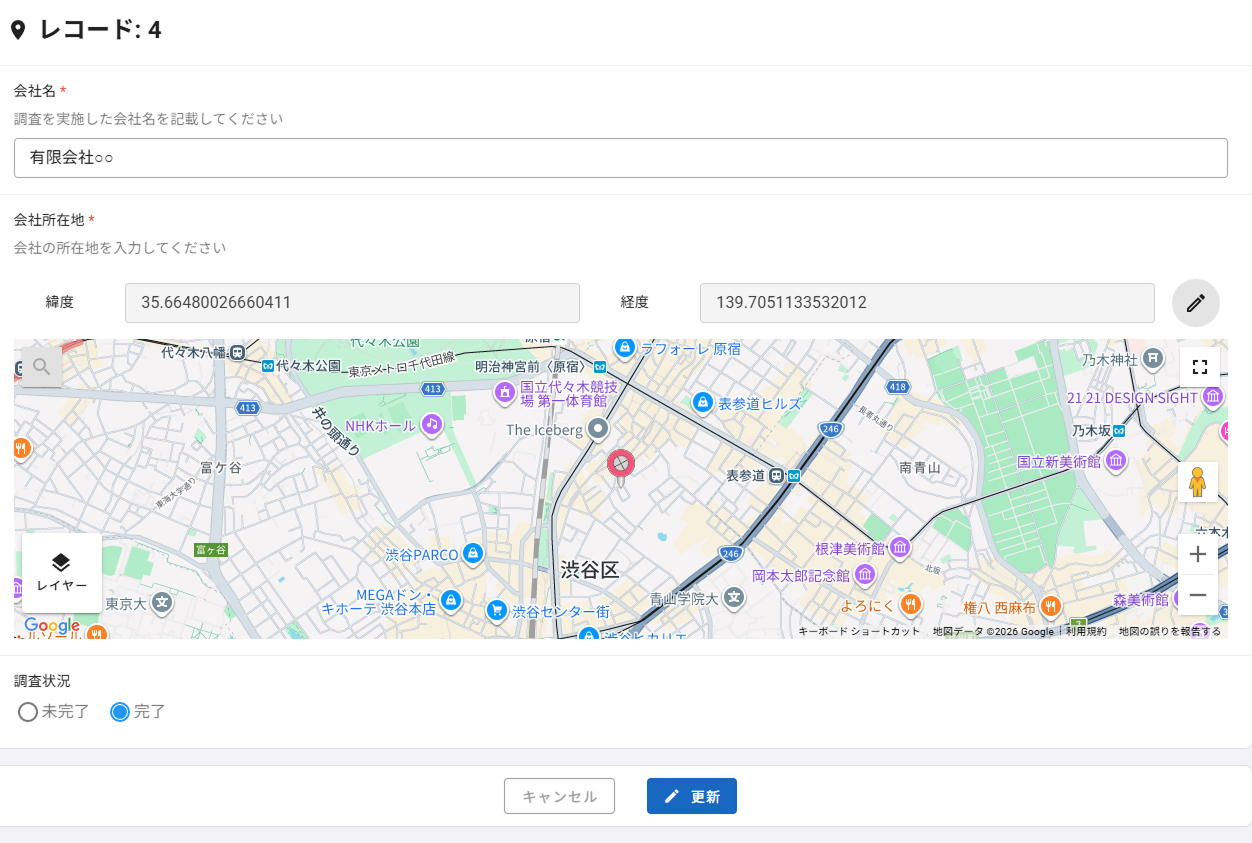
Task: Click 地図の誤りを報告する link
Action: point(1169,632)
